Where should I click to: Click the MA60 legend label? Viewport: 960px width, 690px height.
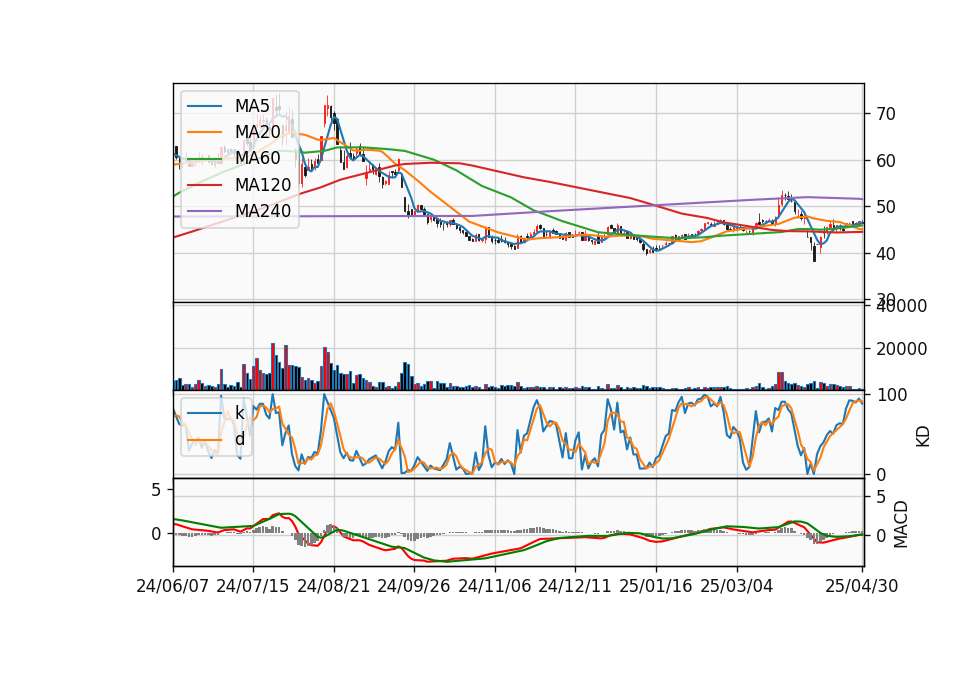point(257,158)
